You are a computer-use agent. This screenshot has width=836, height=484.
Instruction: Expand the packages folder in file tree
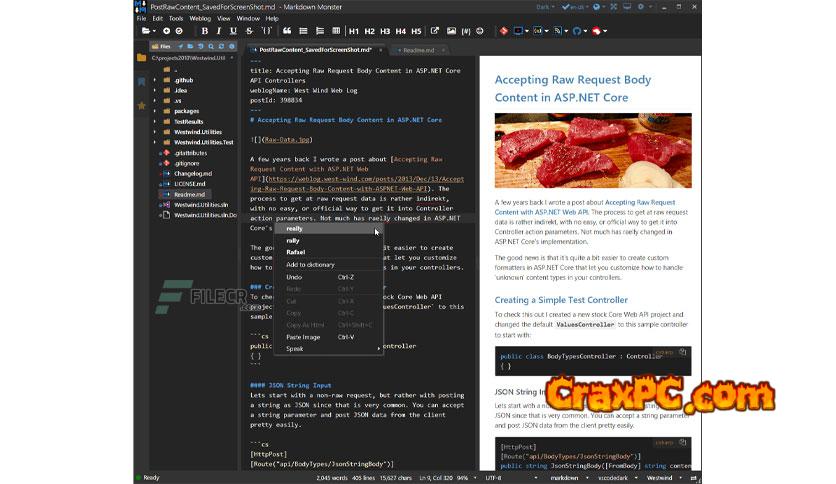pyautogui.click(x=155, y=111)
